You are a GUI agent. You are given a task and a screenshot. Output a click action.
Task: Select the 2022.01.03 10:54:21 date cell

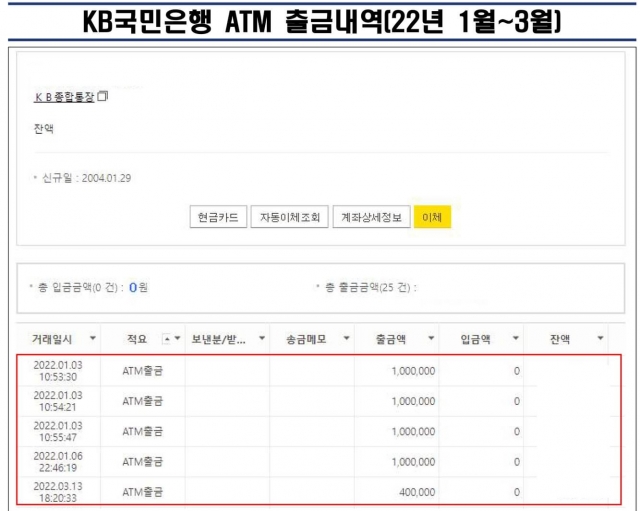pos(58,401)
